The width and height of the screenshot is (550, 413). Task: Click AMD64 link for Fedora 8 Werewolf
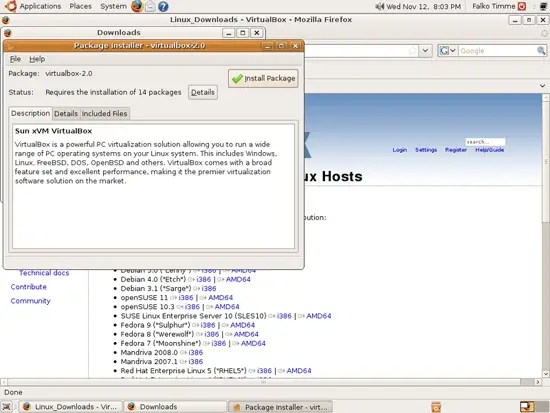click(246, 334)
